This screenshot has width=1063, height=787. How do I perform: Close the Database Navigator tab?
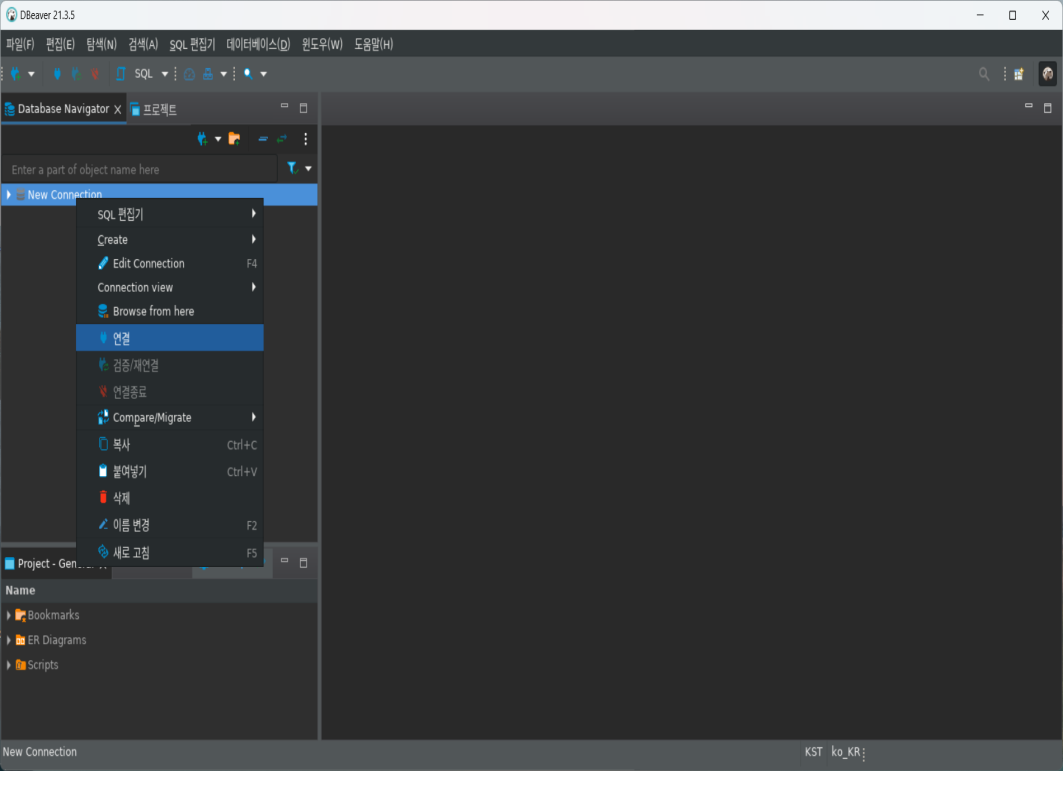coord(117,109)
